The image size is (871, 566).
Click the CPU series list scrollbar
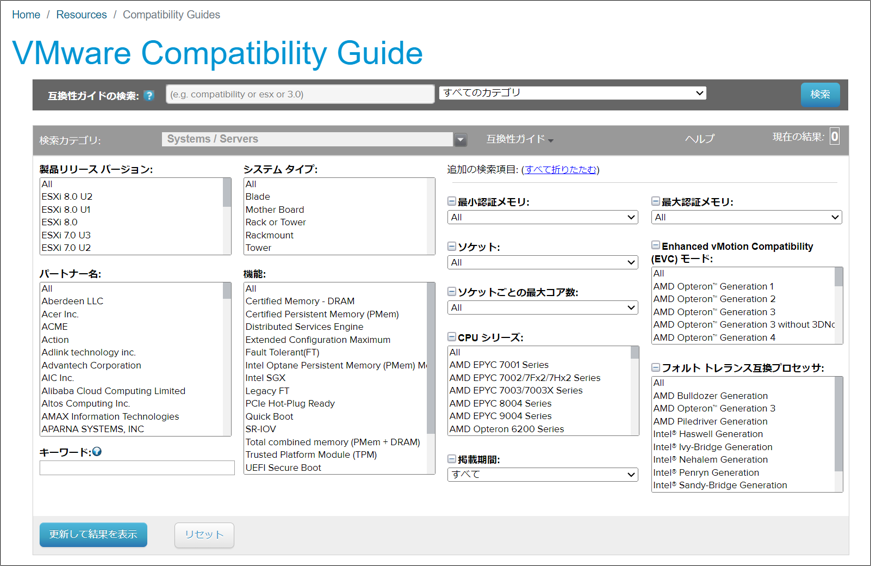coord(634,390)
